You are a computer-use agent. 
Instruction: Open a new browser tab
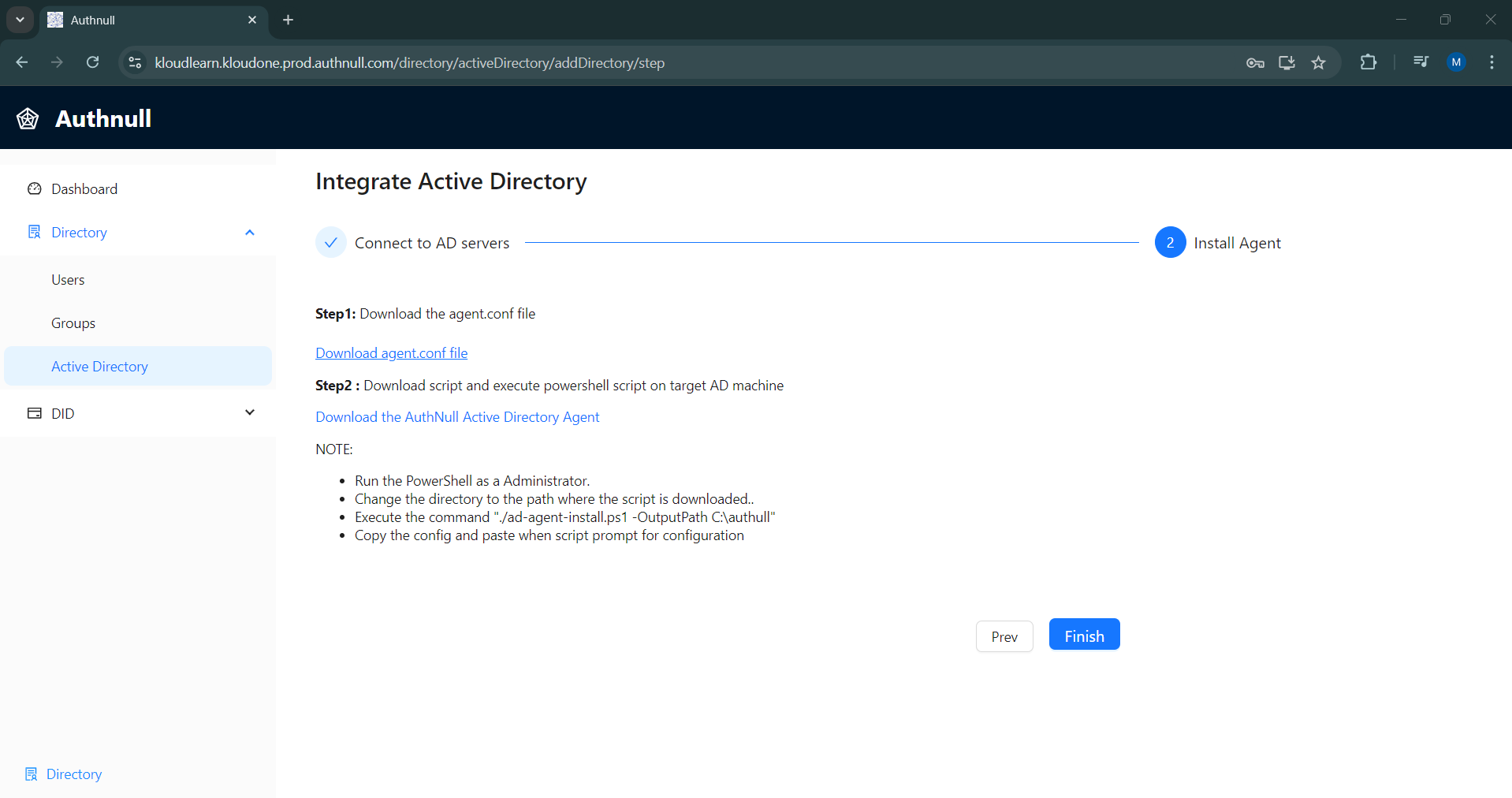[289, 20]
